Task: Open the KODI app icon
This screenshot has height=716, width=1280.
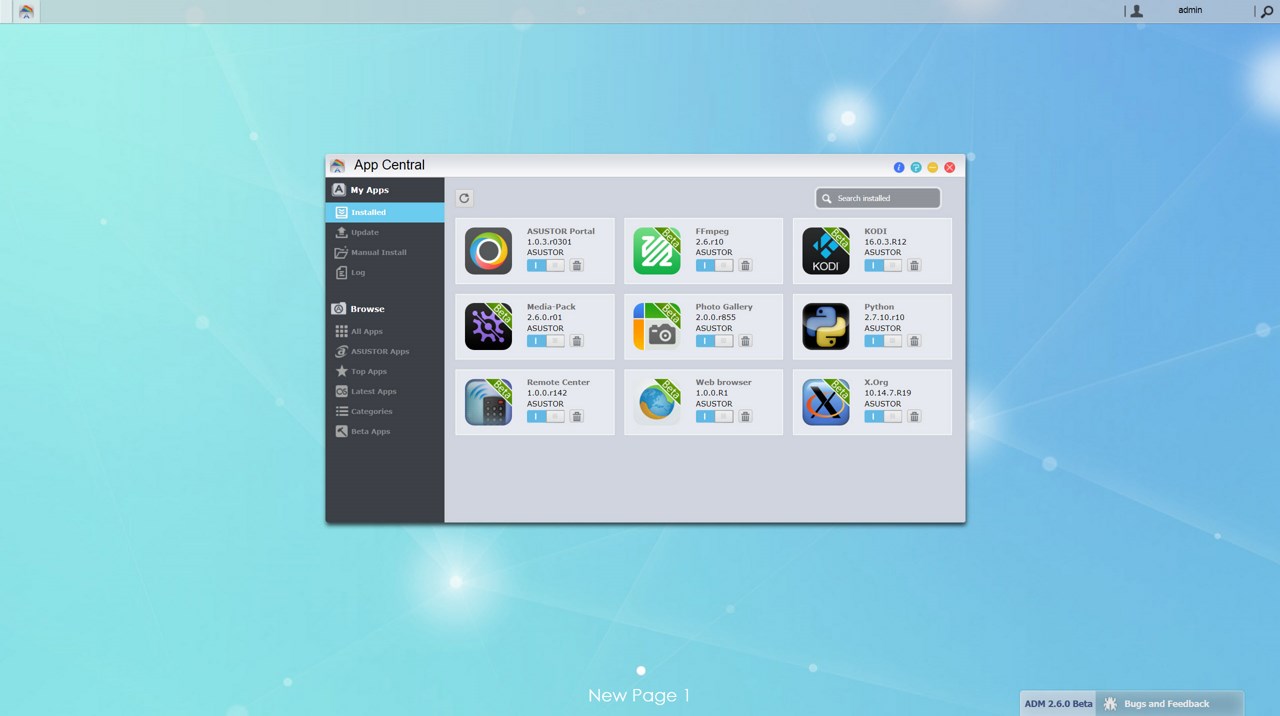Action: (x=826, y=251)
